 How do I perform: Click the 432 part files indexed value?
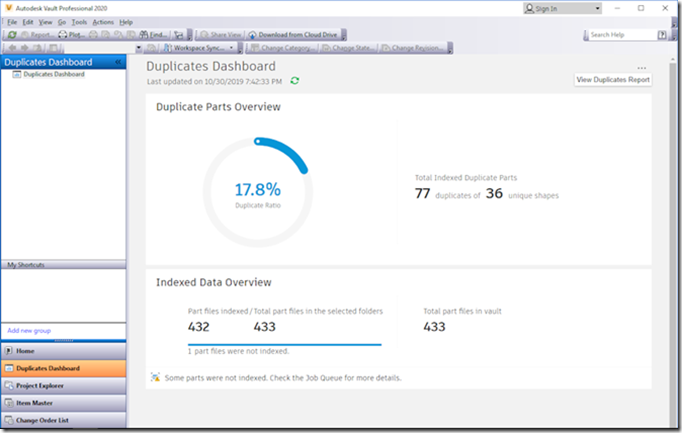tap(198, 326)
